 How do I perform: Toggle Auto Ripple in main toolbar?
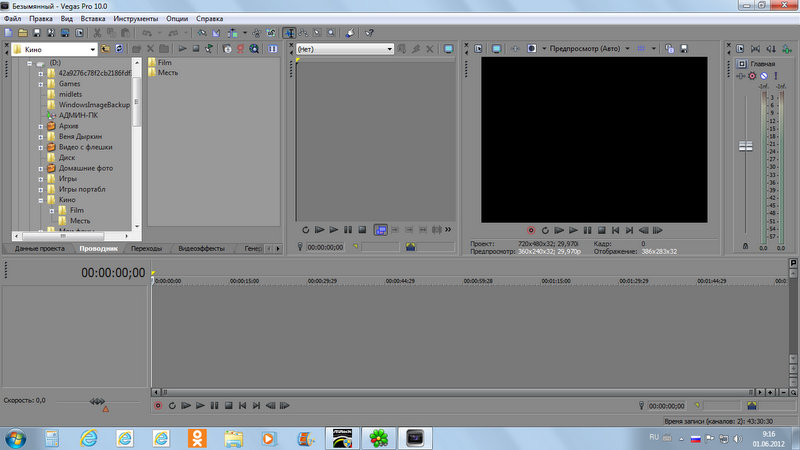233,33
